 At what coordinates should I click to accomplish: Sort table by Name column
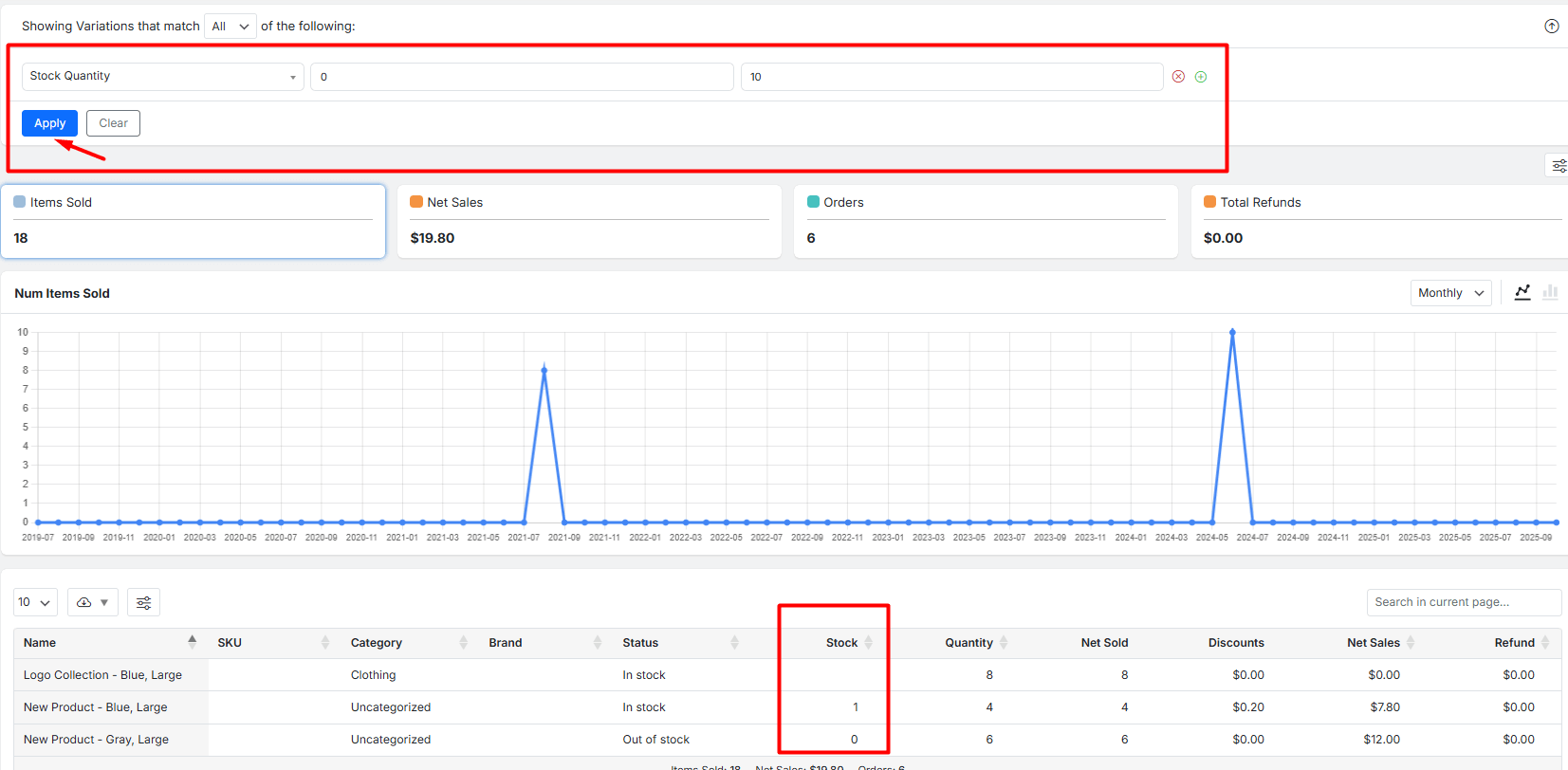click(40, 643)
